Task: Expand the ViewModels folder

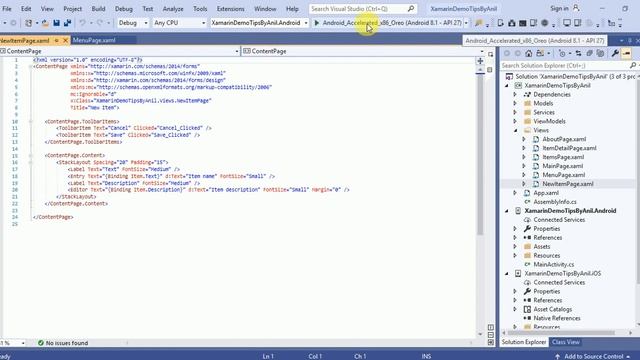Action: (x=515, y=121)
